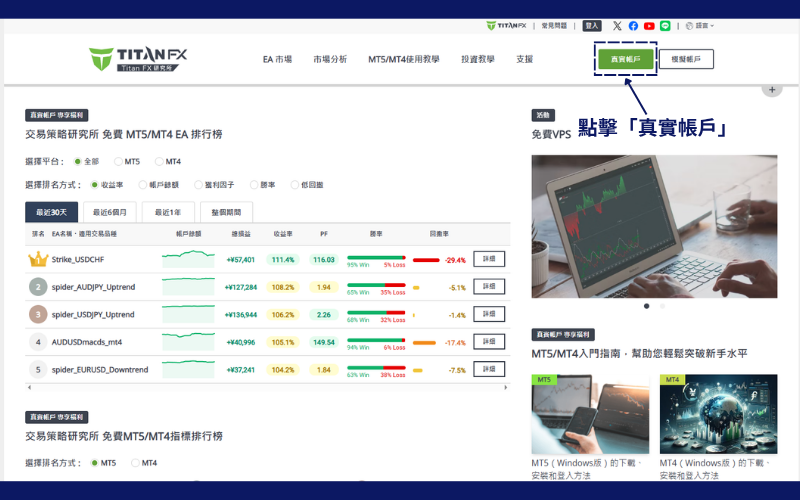Select the MT5 platform radio button

click(119, 161)
